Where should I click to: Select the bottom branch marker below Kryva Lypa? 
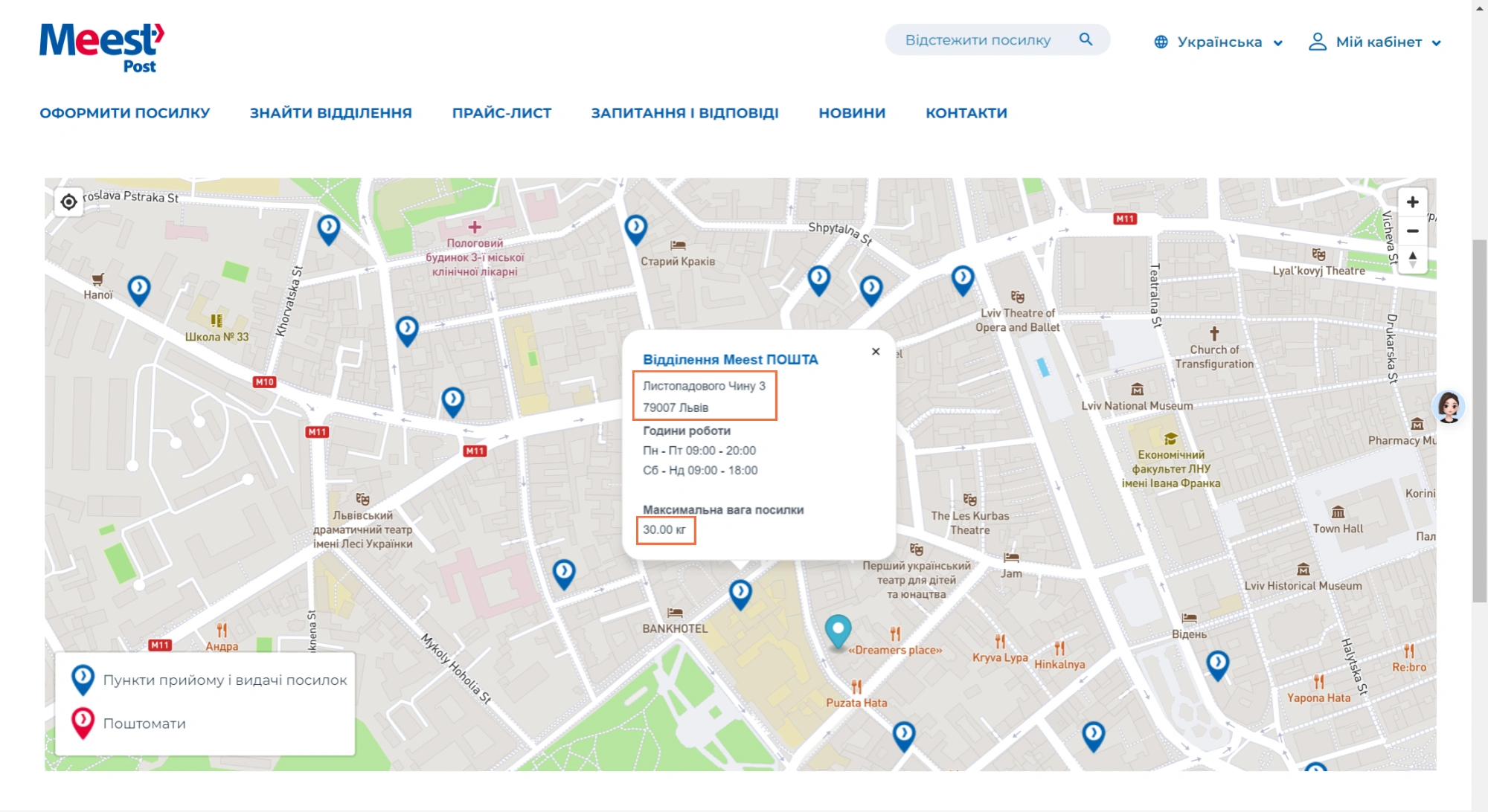tap(1093, 736)
